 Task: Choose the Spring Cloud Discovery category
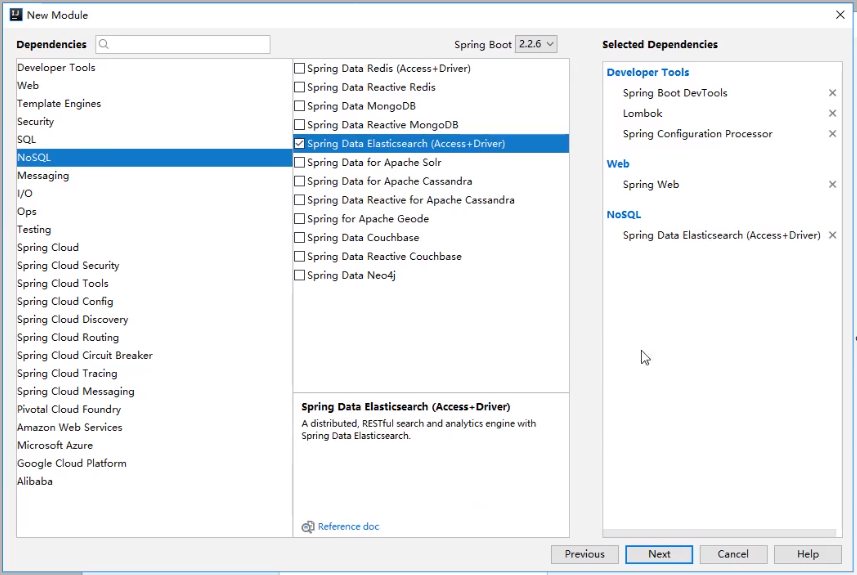click(x=72, y=320)
